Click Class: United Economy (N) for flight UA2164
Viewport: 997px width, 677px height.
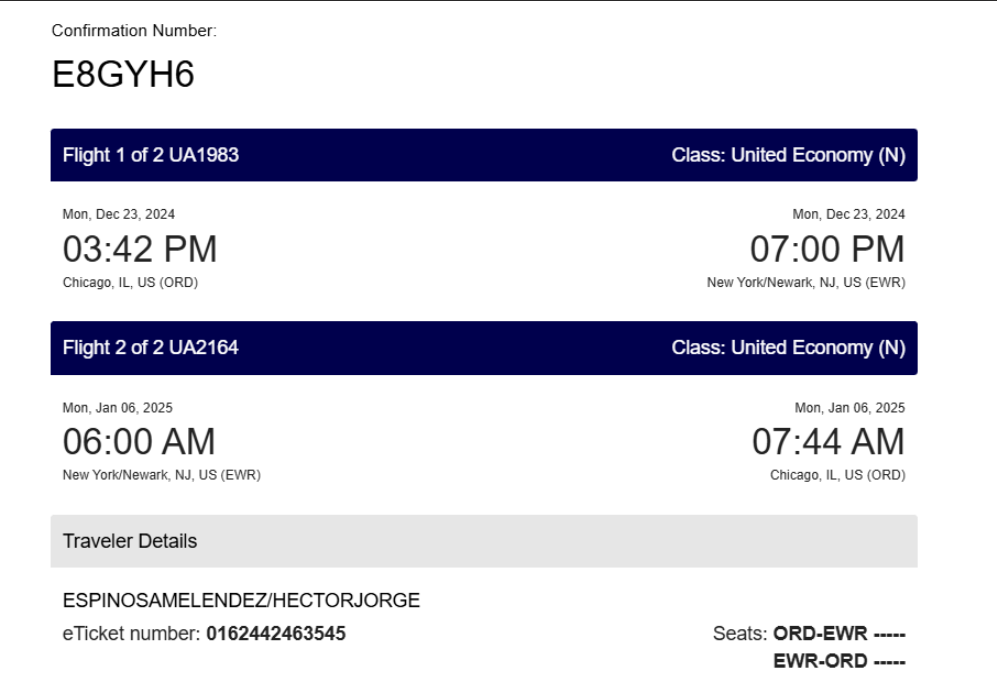tap(788, 348)
